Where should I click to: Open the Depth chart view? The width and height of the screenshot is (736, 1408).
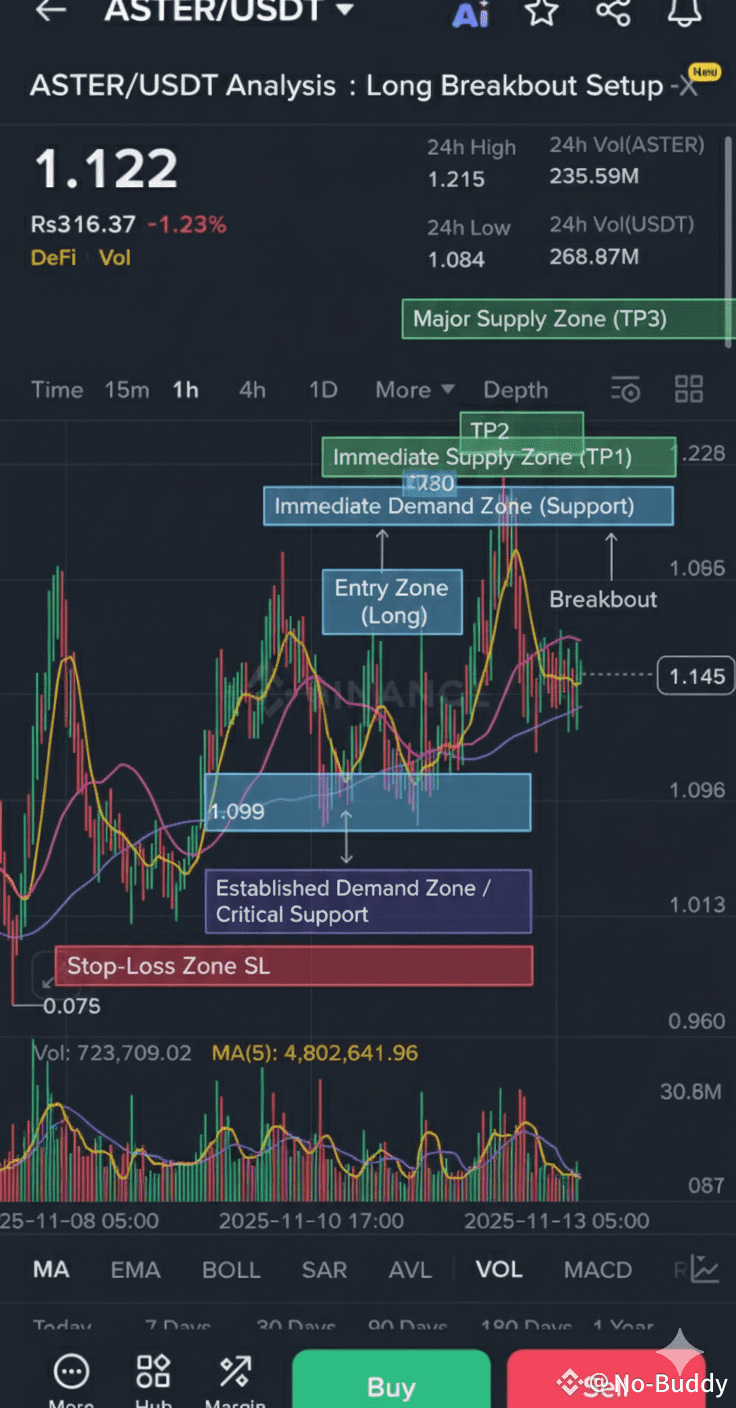tap(516, 390)
